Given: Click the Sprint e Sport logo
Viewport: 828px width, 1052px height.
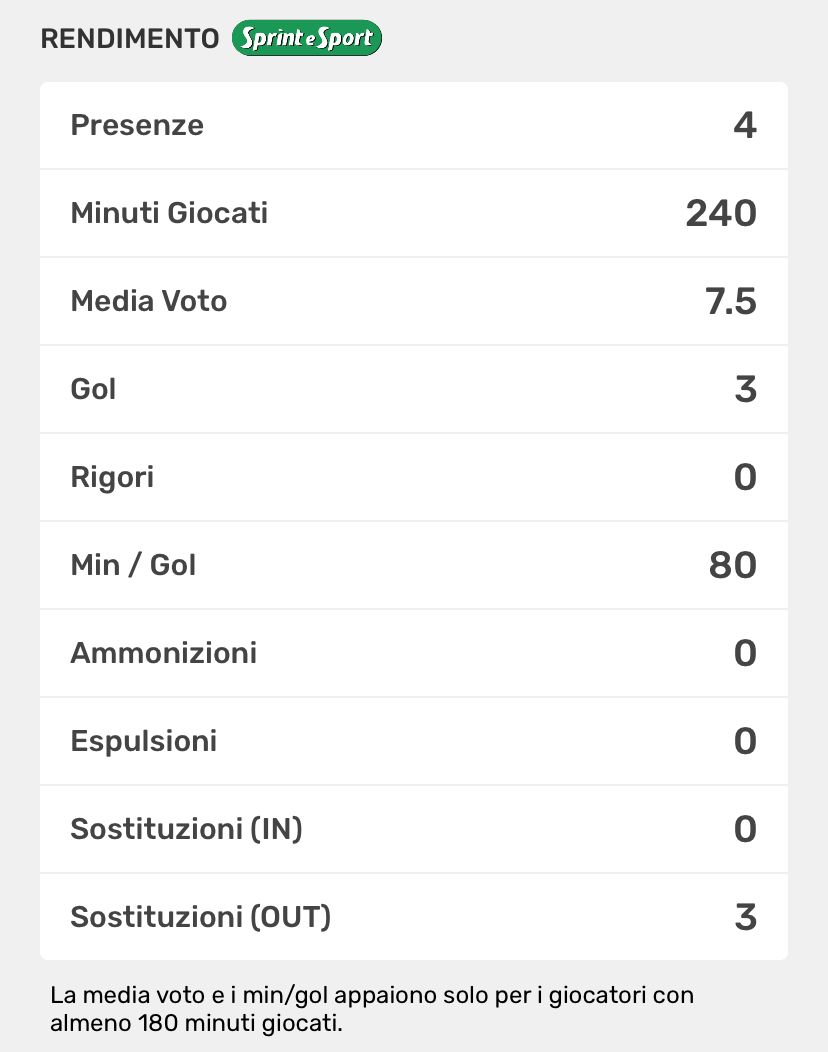Looking at the screenshot, I should pos(307,39).
